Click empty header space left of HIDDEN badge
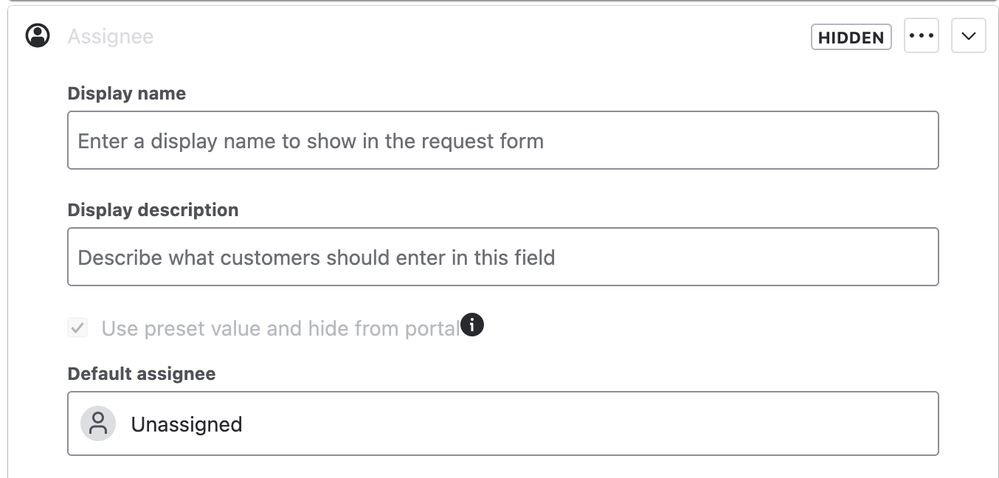The image size is (999, 478). tap(478, 36)
